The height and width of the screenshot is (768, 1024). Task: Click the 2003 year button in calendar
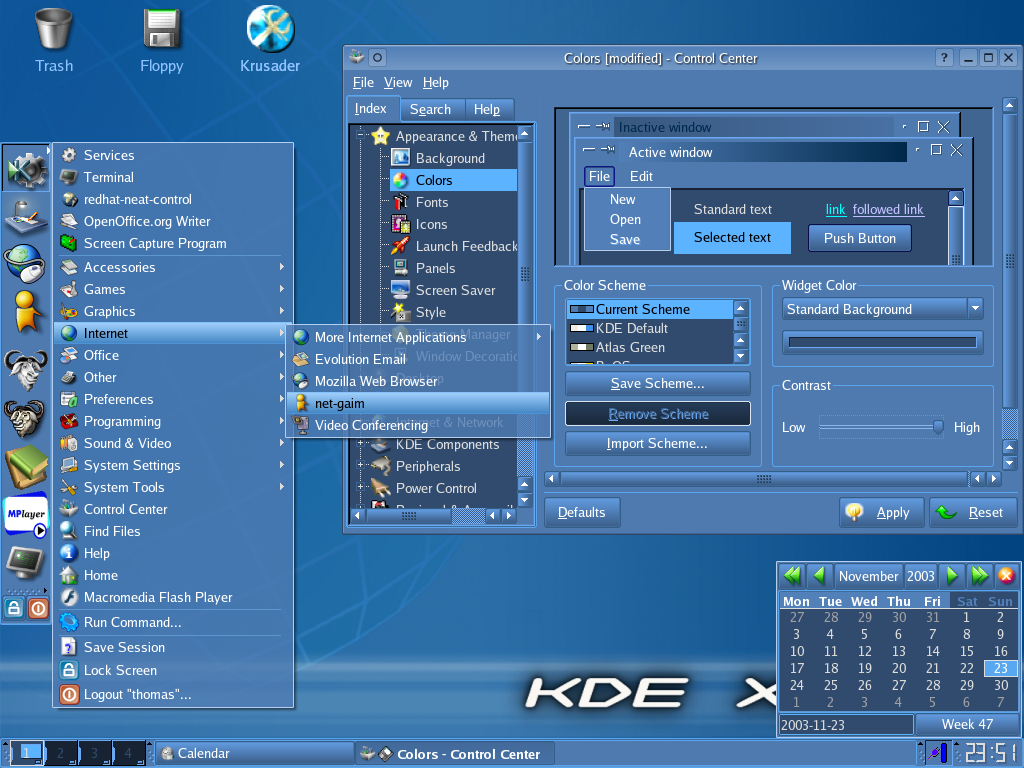tap(921, 575)
